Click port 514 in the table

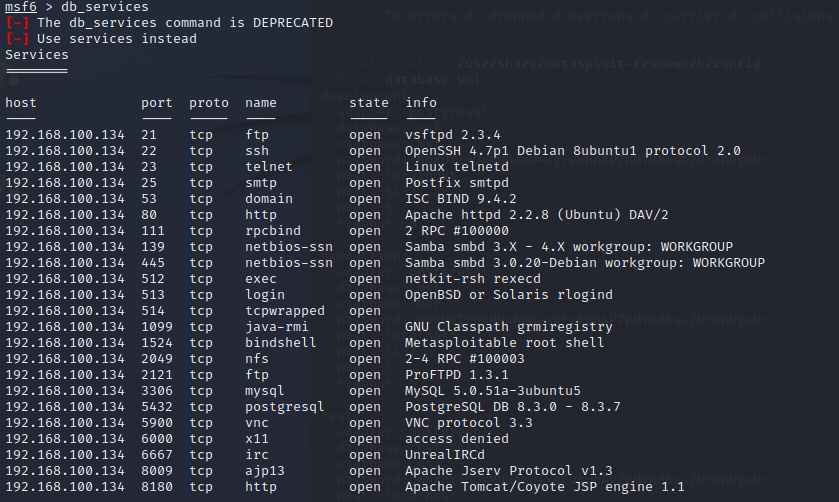[x=153, y=311]
